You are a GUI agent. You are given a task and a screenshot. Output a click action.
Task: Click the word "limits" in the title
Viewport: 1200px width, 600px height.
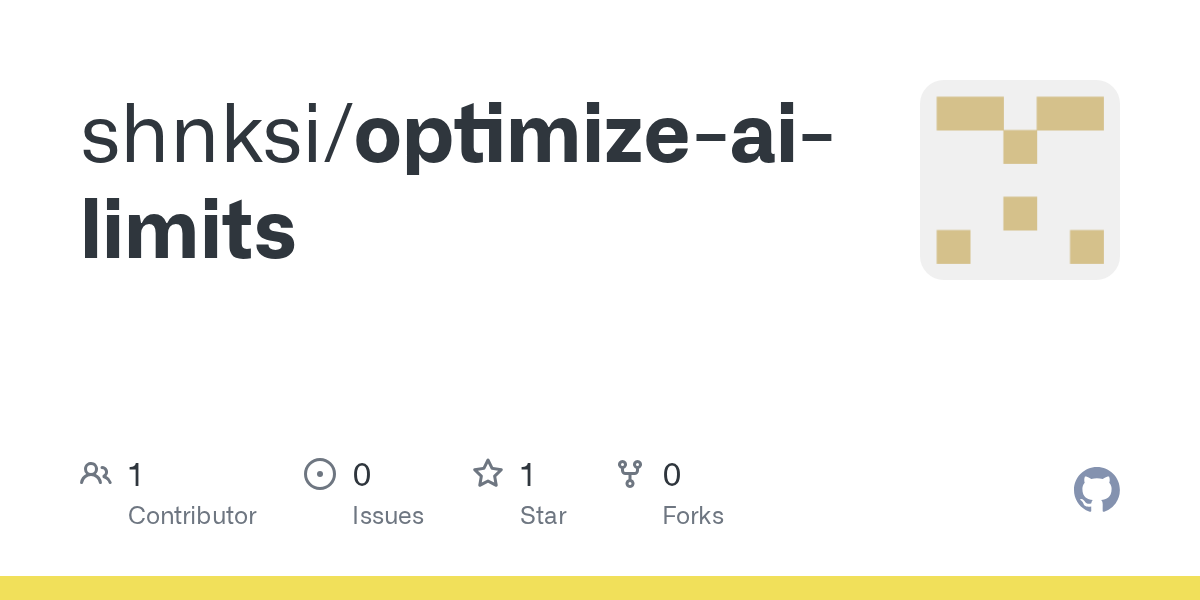[188, 229]
